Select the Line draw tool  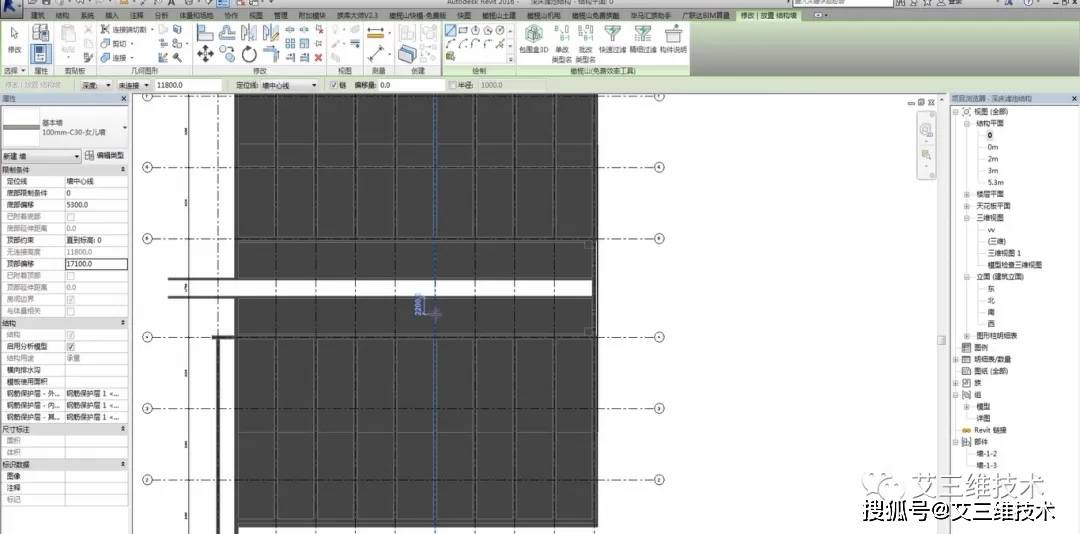450,30
